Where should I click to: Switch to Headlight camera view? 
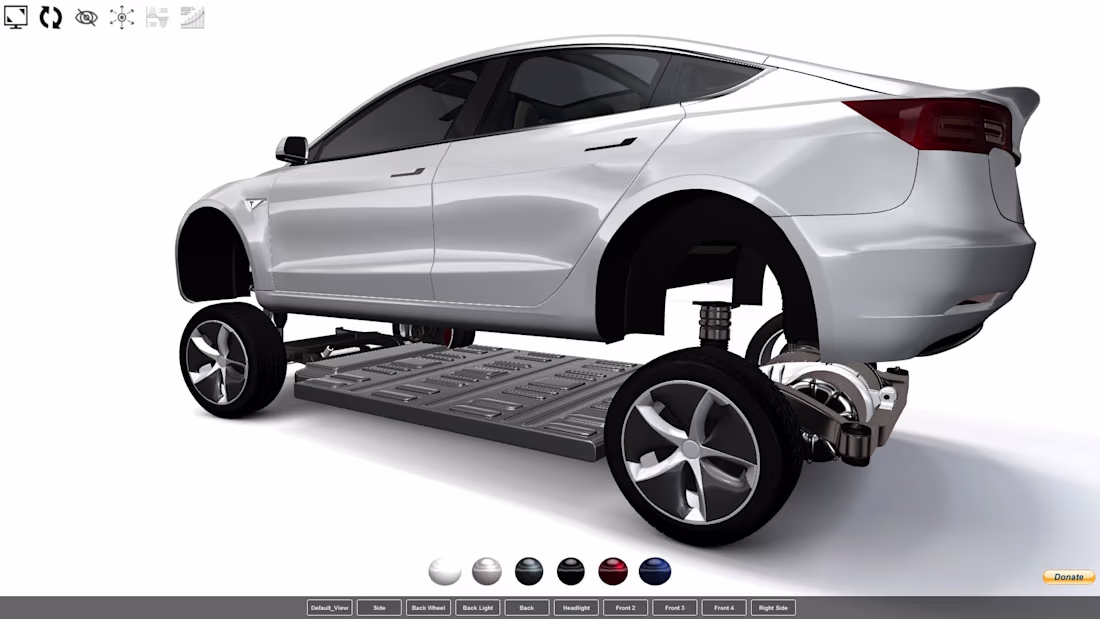tap(576, 608)
